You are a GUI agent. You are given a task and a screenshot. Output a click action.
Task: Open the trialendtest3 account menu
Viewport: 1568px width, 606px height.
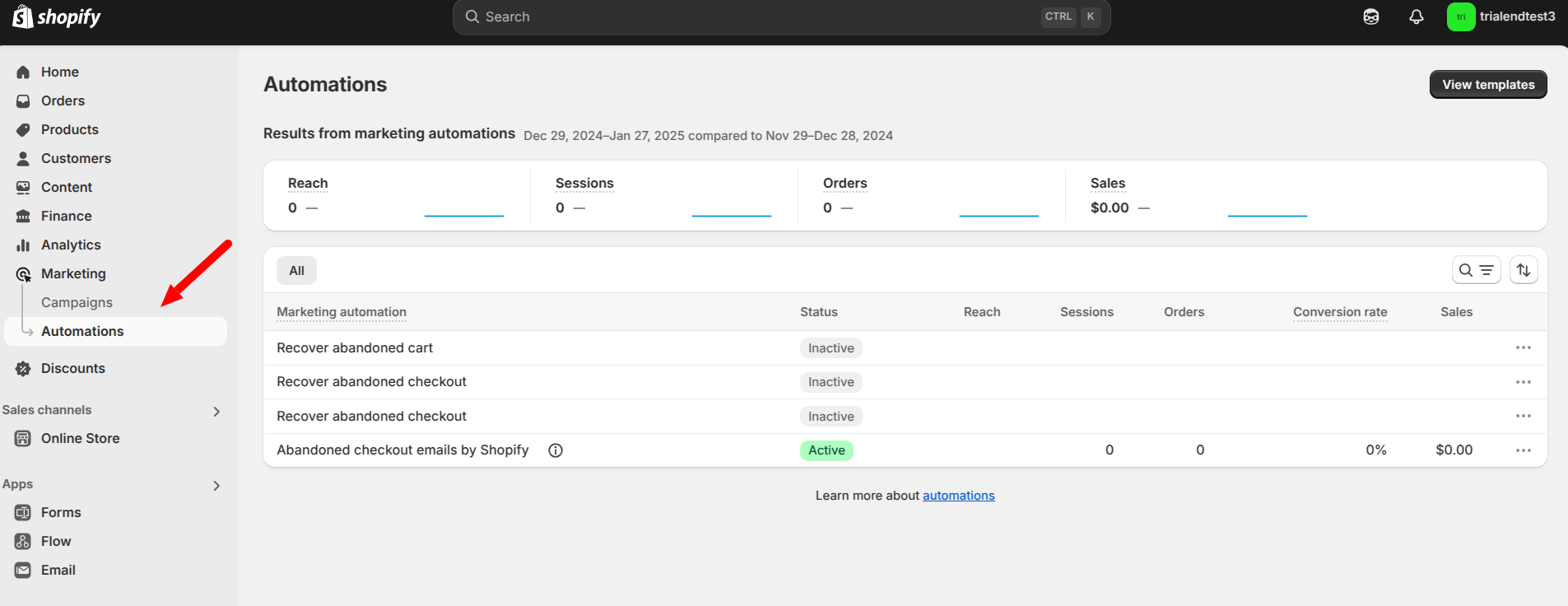click(1501, 16)
